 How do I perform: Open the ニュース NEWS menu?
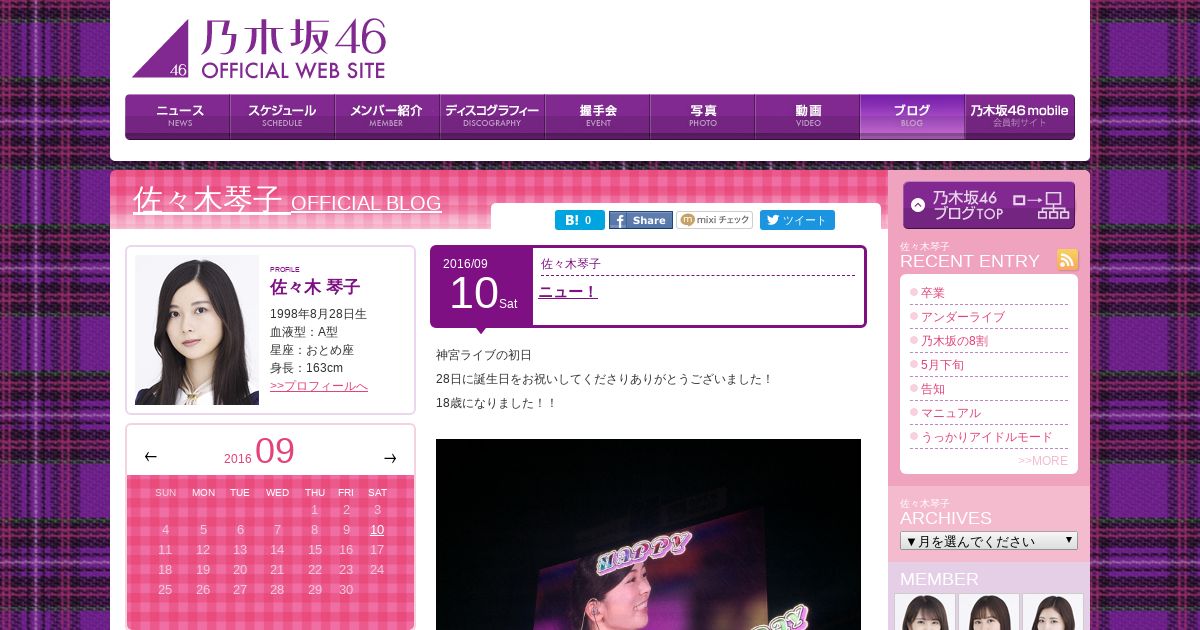178,117
